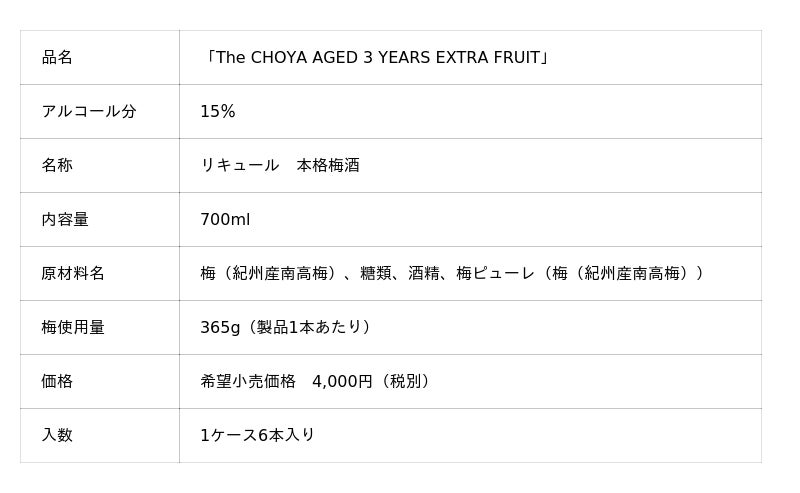Select the 365g amount value
Screen dimensions: 800x493
tap(219, 328)
